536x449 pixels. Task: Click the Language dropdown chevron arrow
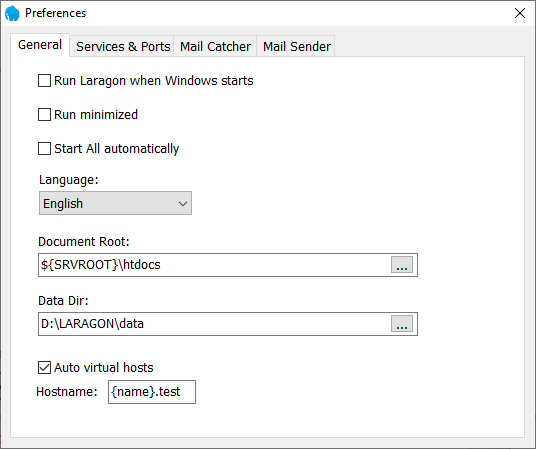click(183, 204)
